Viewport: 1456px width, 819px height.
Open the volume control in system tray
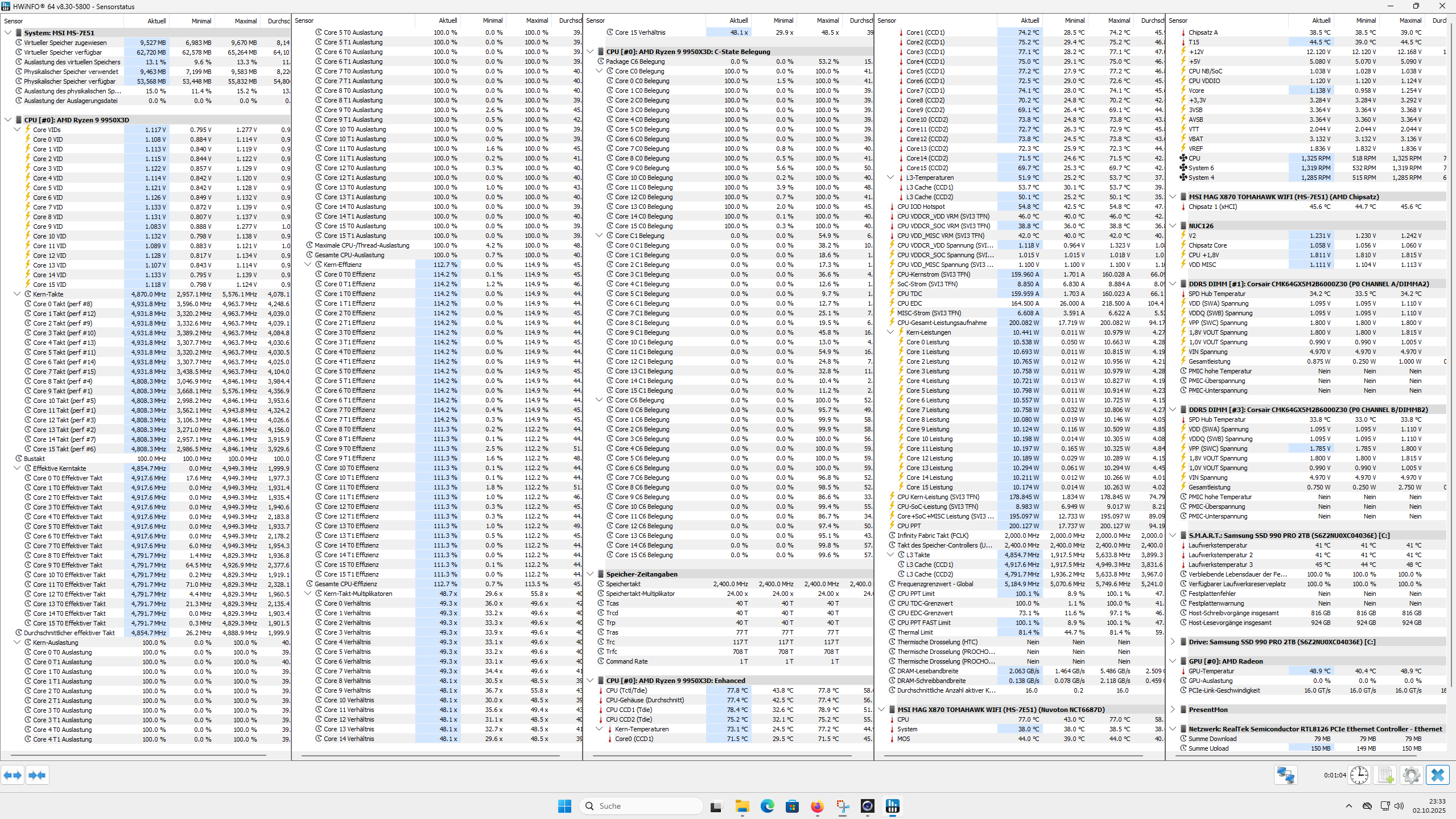click(1399, 806)
